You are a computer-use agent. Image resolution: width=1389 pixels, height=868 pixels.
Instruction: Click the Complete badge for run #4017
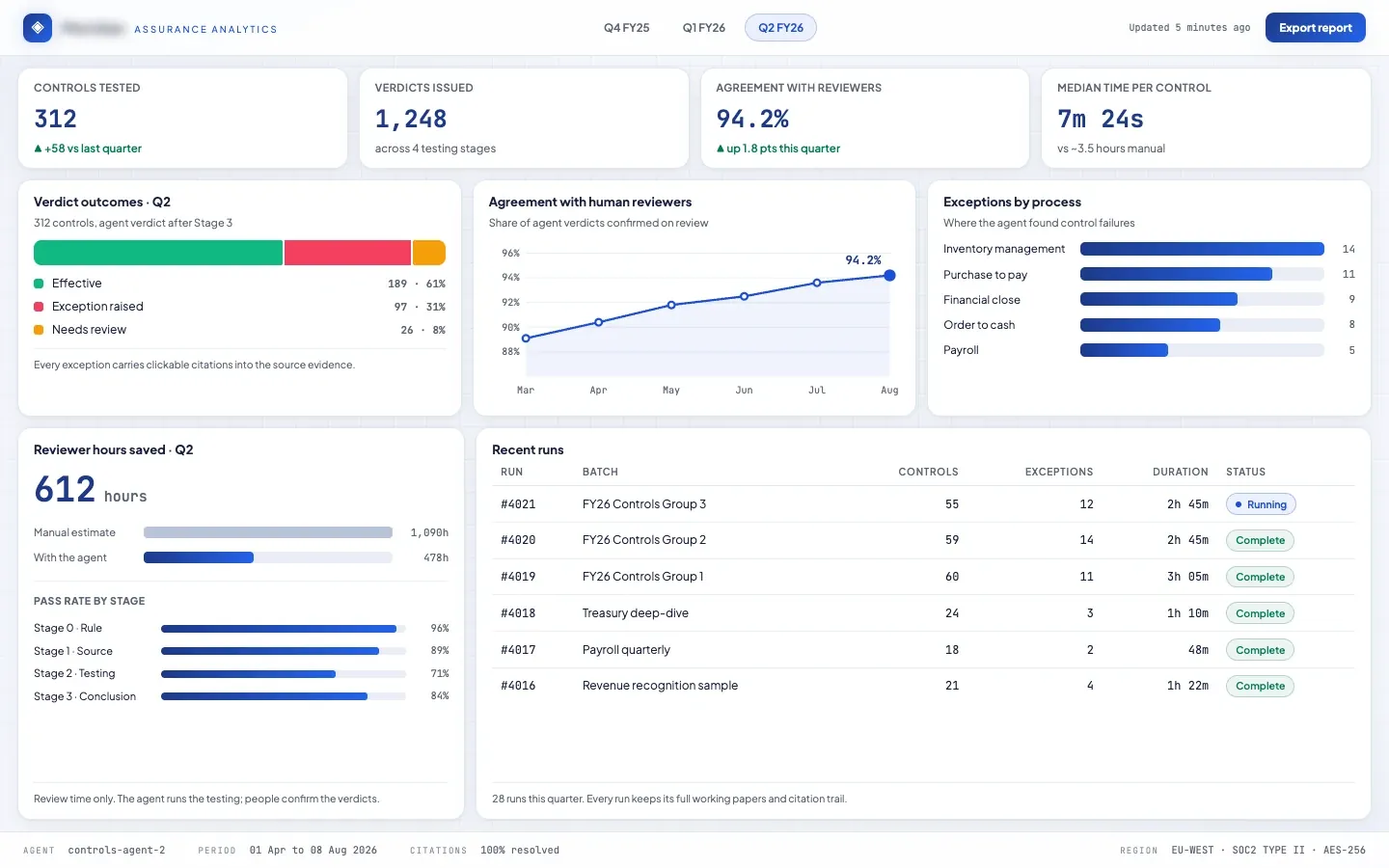(1260, 650)
